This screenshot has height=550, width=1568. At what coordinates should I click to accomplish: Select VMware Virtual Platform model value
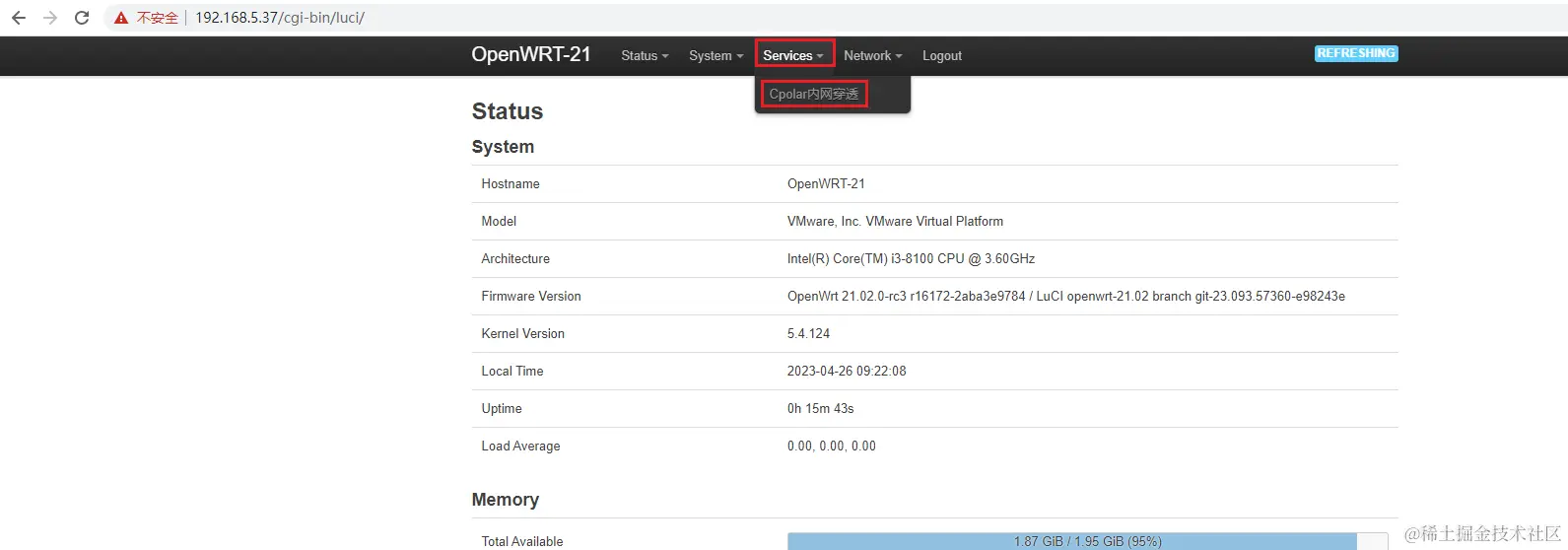[x=895, y=222]
